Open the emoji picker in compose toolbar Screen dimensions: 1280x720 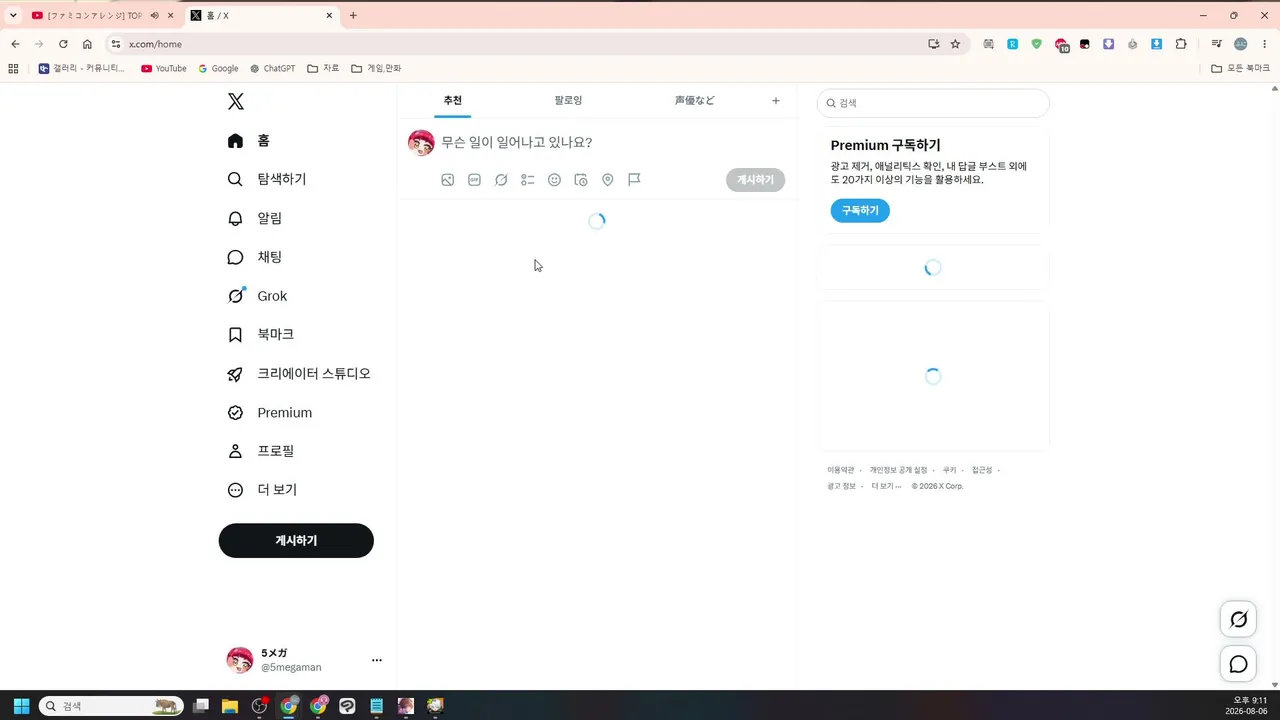(x=554, y=180)
